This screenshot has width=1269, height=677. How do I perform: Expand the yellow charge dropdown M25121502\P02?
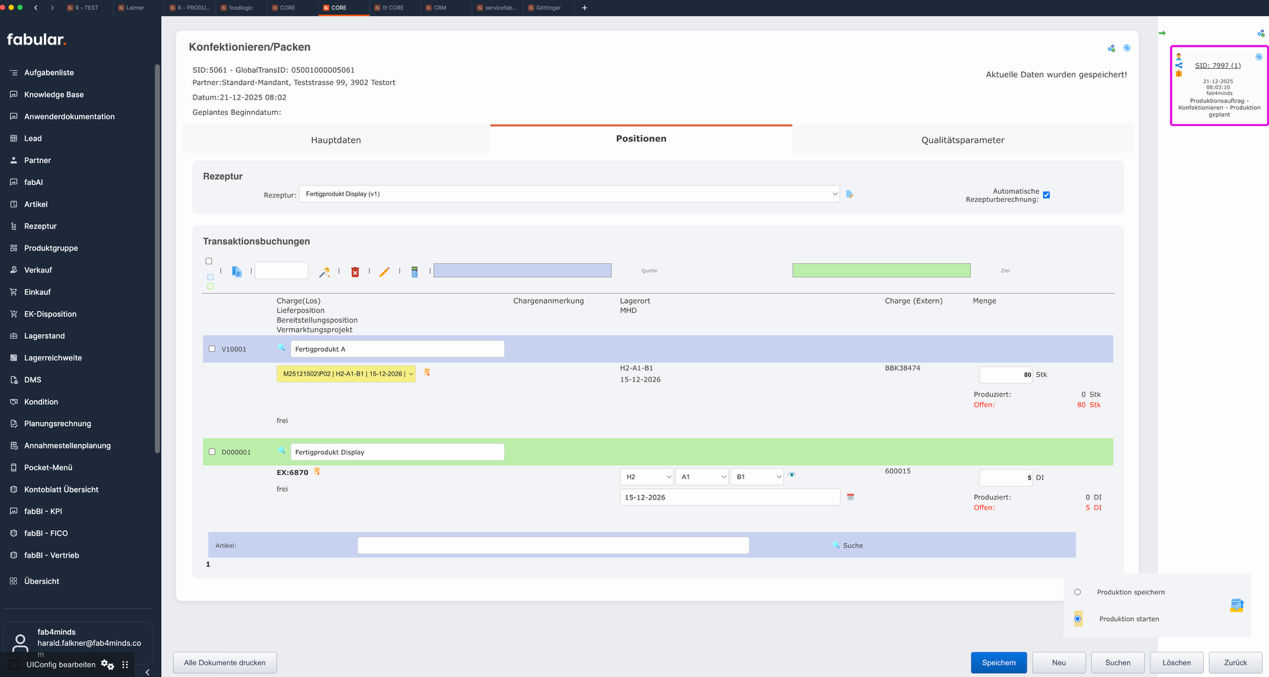[346, 374]
